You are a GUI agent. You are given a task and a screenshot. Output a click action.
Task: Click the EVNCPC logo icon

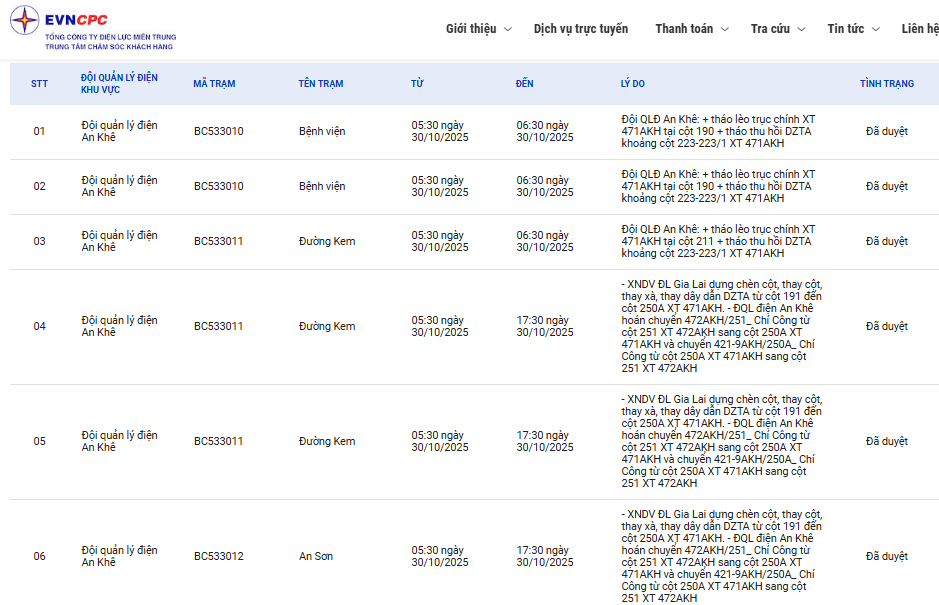click(24, 20)
